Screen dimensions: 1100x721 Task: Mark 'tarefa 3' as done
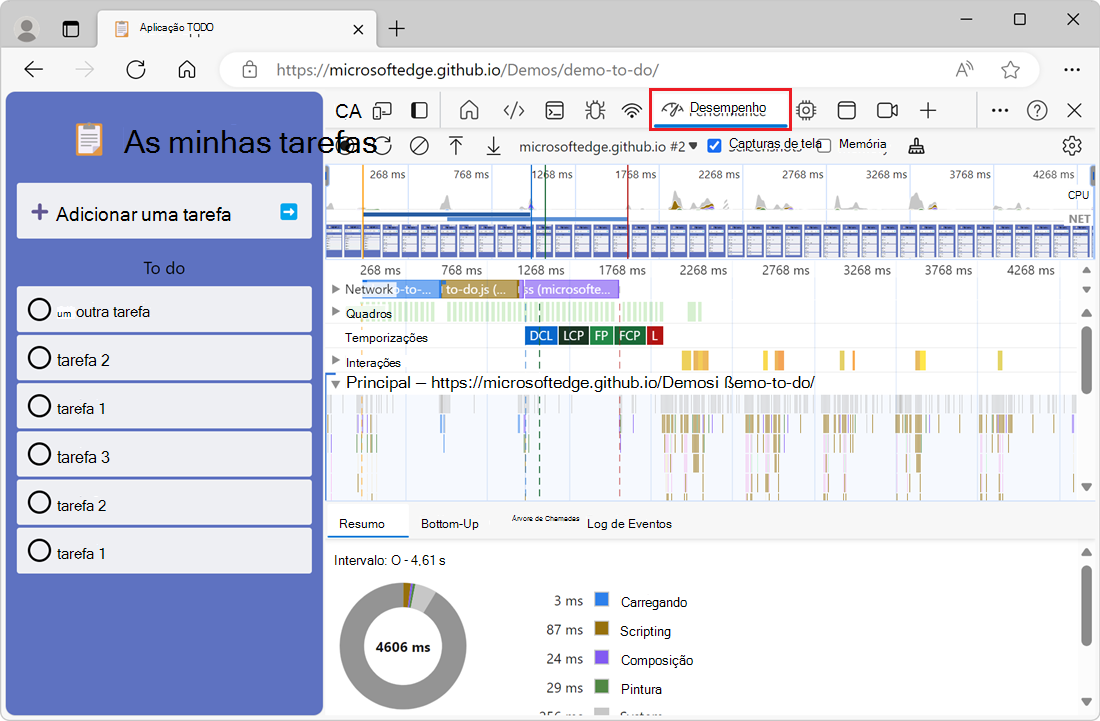[39, 454]
